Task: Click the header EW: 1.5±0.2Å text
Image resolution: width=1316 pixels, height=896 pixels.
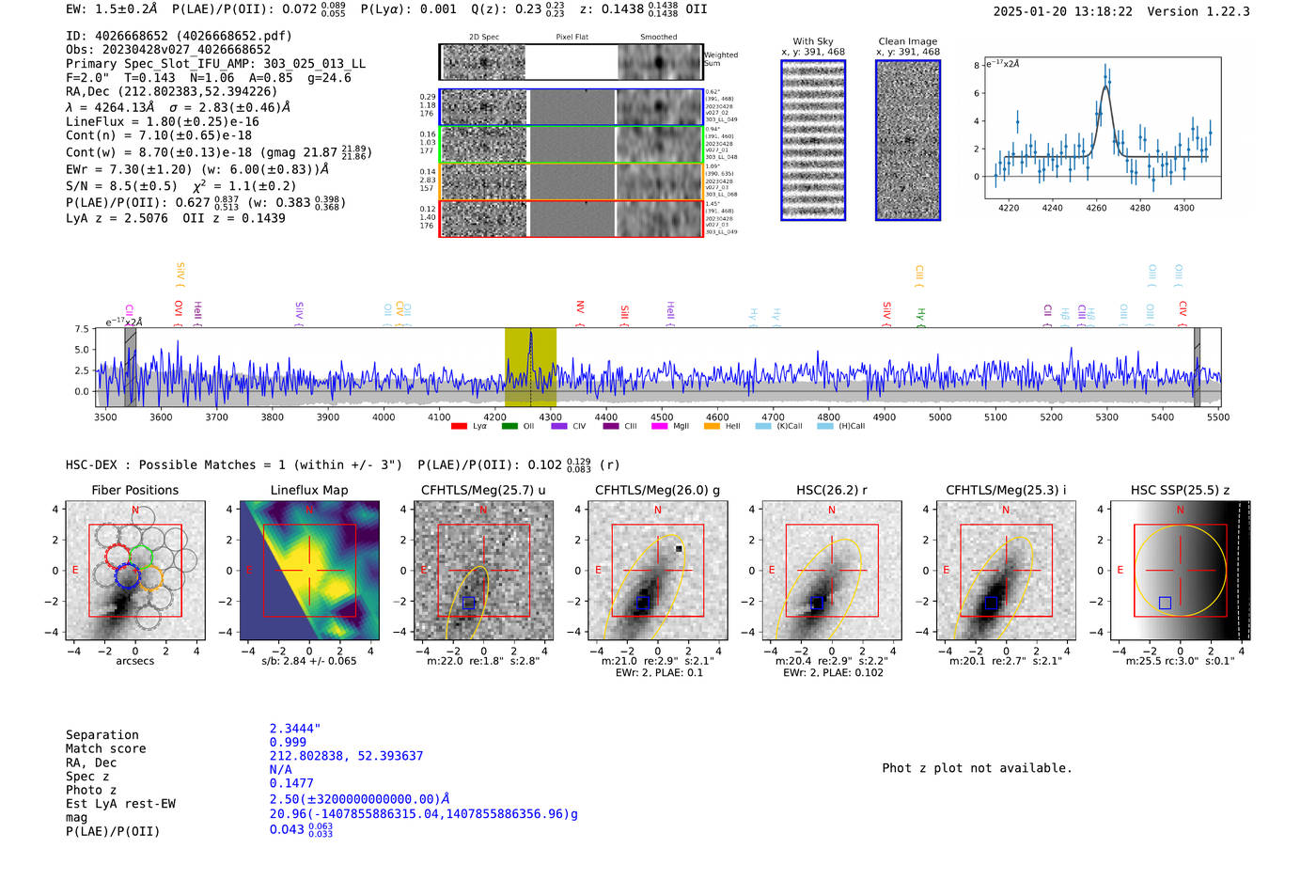Action: click(x=112, y=8)
